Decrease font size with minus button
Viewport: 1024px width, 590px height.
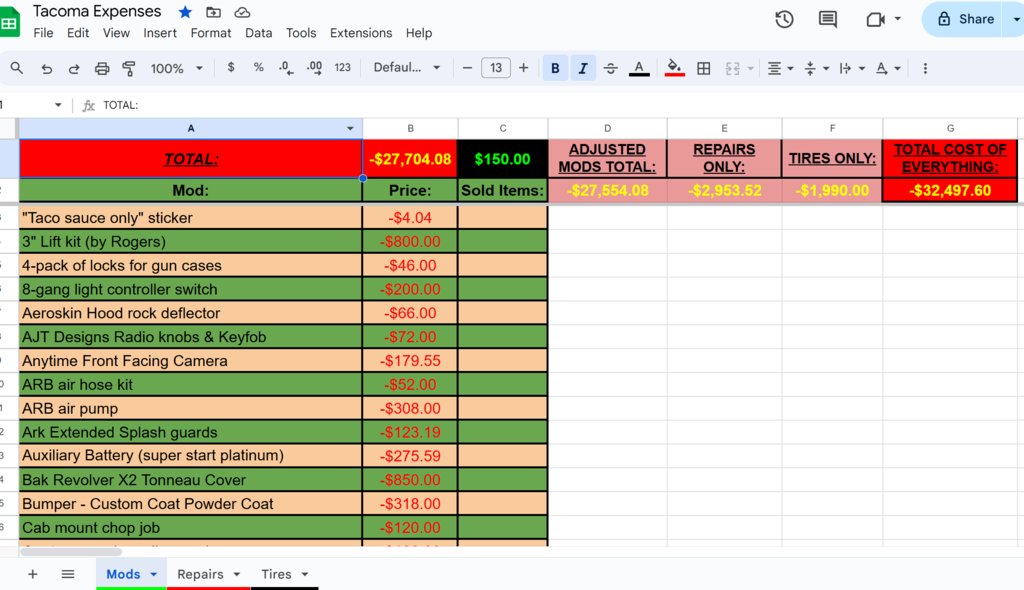[x=467, y=68]
